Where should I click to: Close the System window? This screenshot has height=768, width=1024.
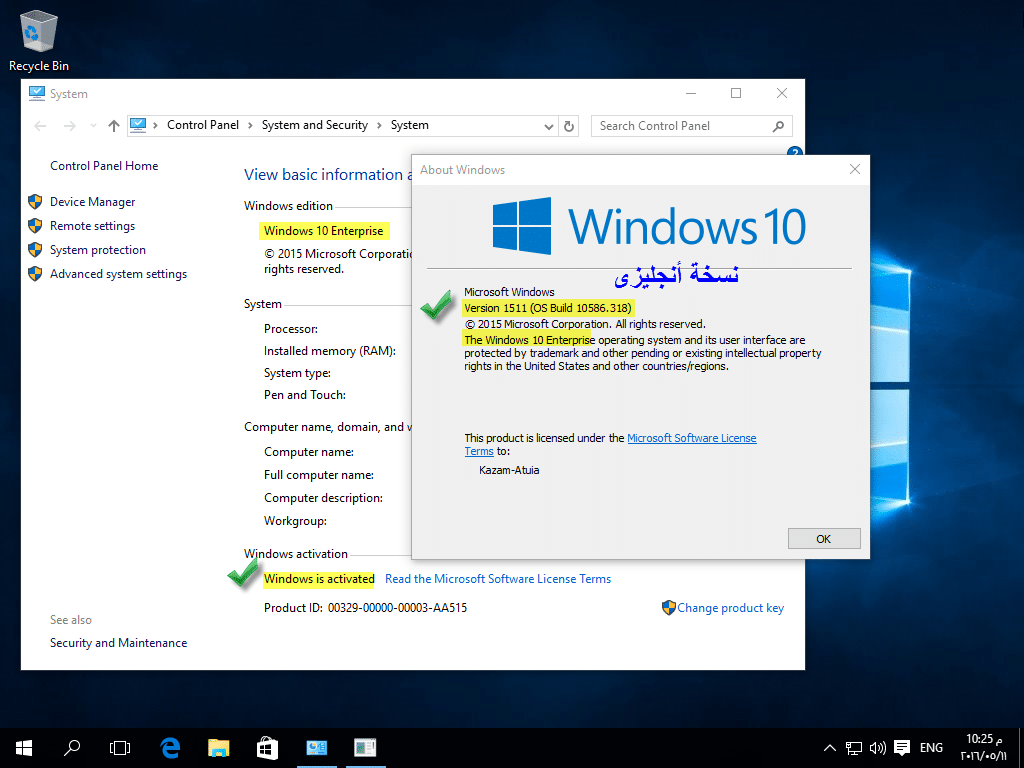point(782,93)
